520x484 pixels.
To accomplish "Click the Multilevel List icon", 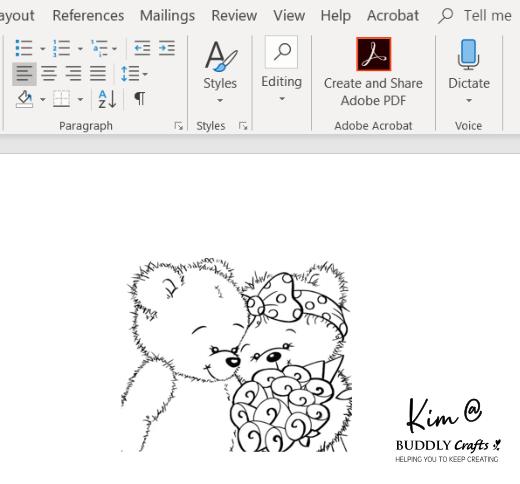I will [99, 48].
